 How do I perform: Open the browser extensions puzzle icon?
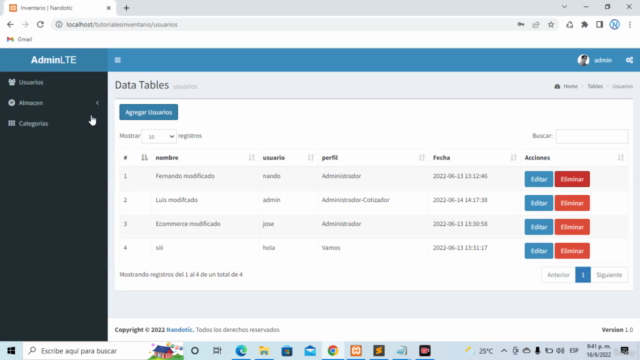[584, 24]
